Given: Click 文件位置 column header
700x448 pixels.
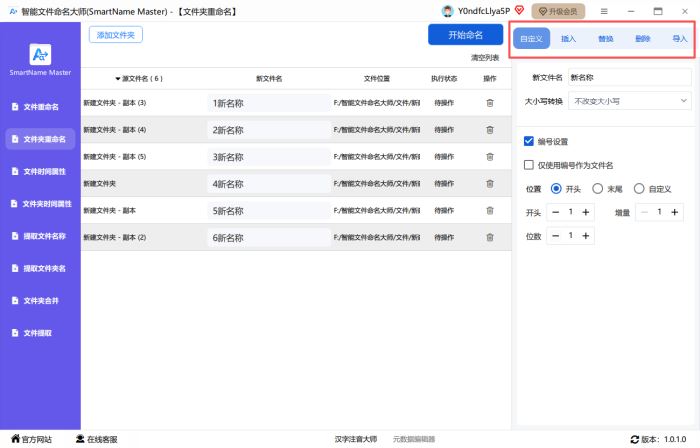Looking at the screenshot, I should click(x=376, y=79).
